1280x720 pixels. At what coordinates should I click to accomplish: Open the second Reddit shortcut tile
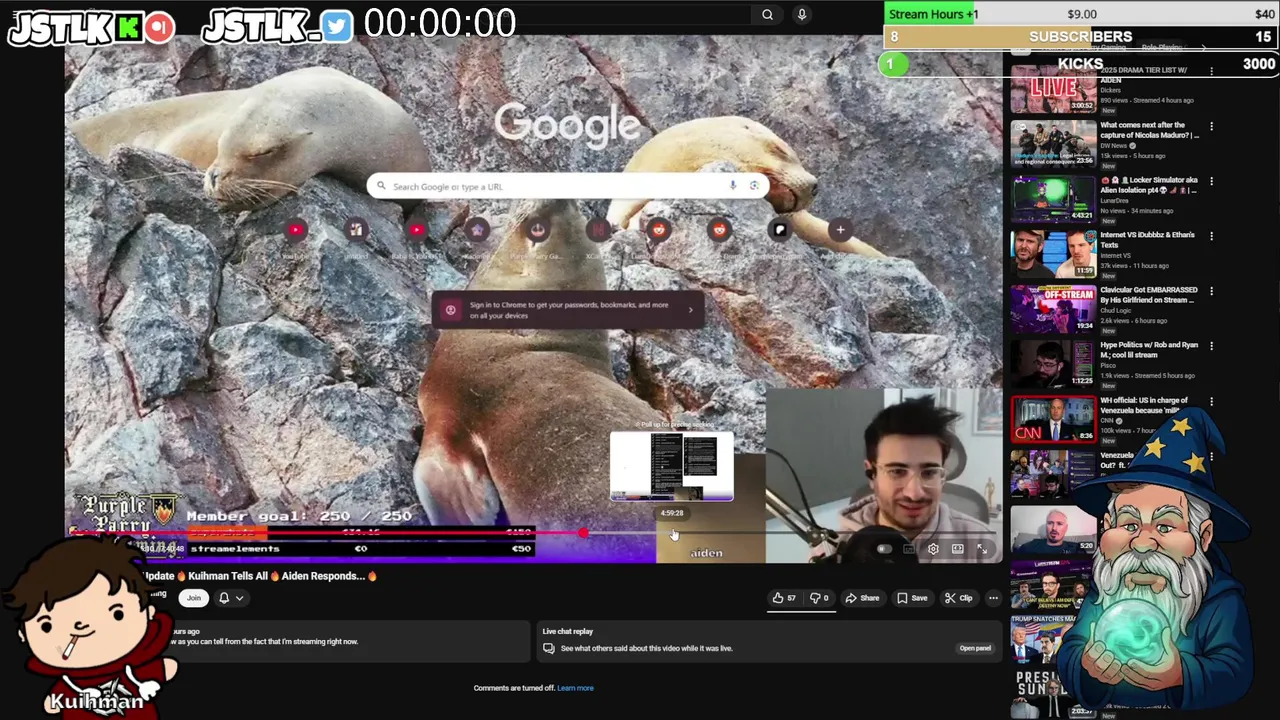coord(719,230)
